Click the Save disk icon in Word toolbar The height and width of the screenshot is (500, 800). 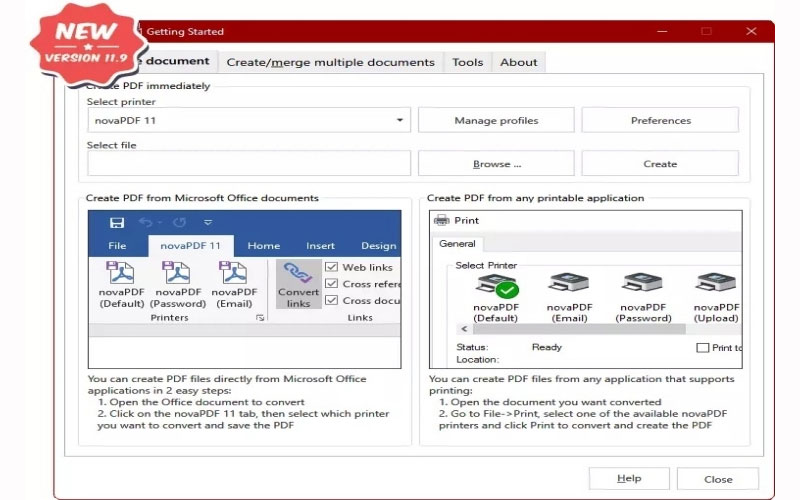click(117, 222)
